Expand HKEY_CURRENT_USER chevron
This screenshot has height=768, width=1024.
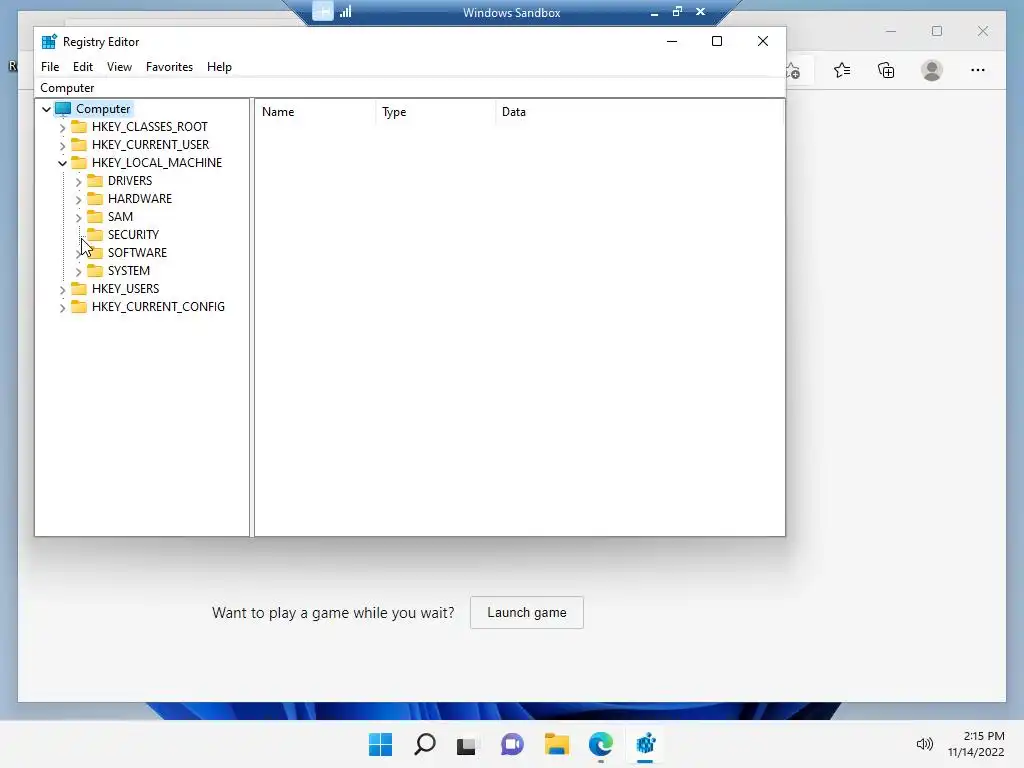click(x=63, y=145)
